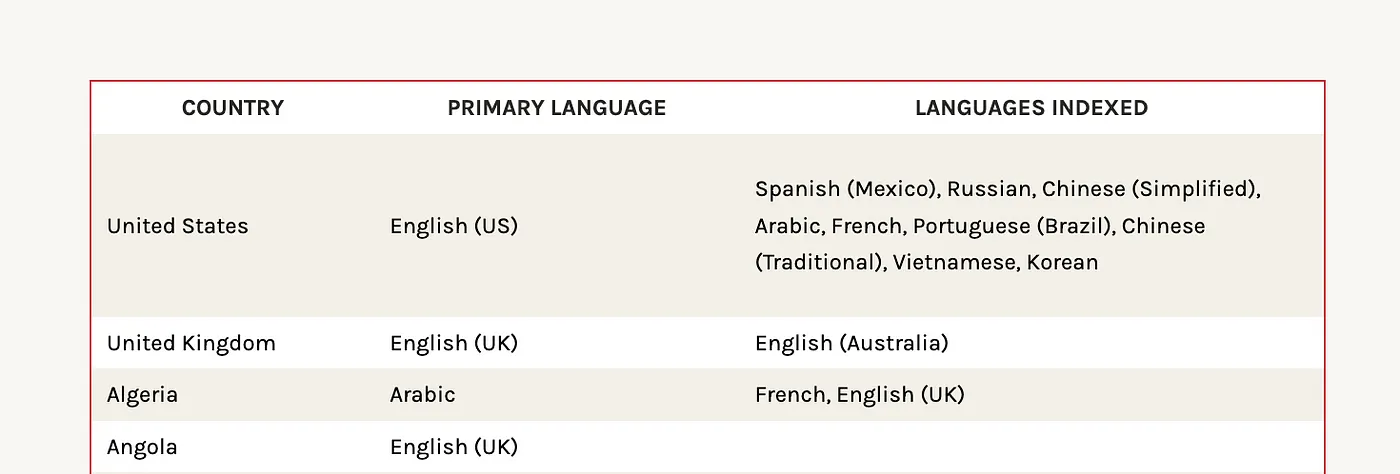Click the PRIMARY LANGUAGE column header

tap(556, 108)
